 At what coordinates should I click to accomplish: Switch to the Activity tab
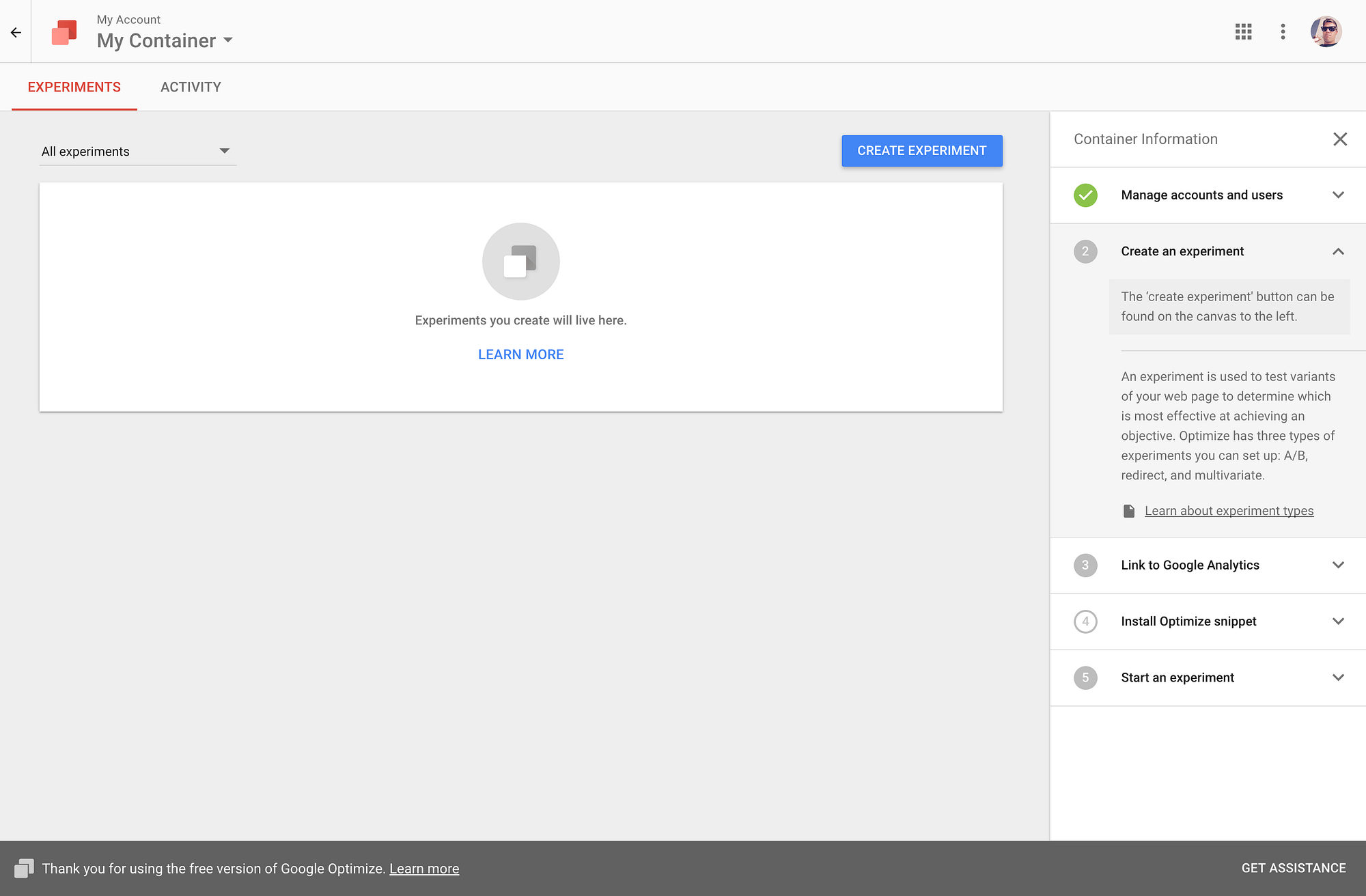[191, 87]
